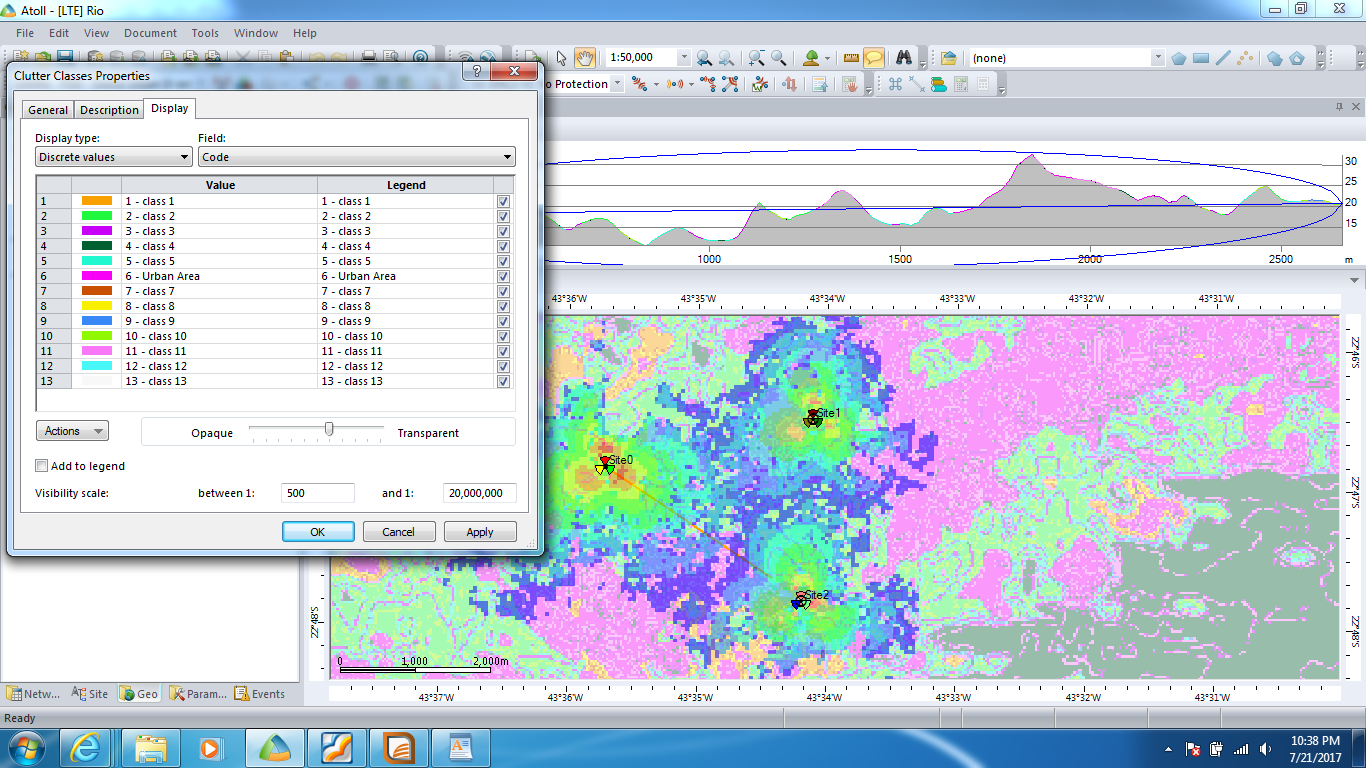
Task: Select the arrow pointer tool in toolbar
Action: (x=562, y=58)
